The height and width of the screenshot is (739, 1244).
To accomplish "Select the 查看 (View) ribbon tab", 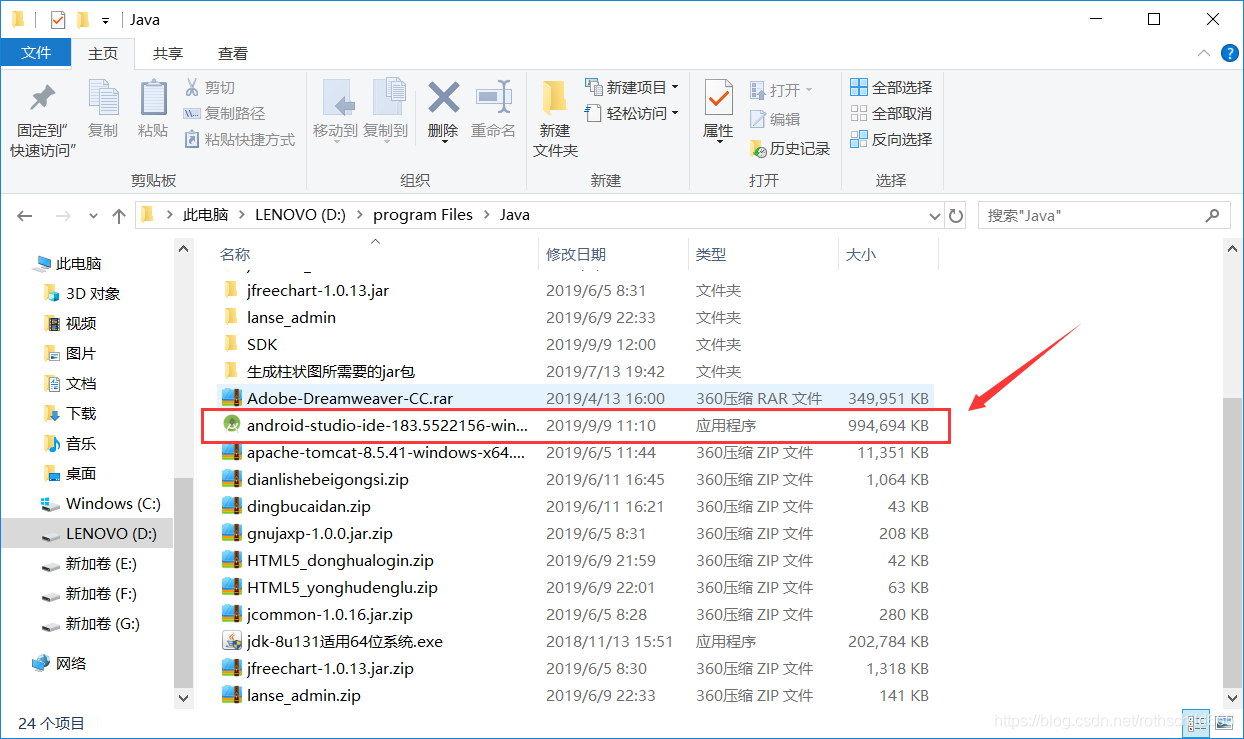I will [x=233, y=53].
